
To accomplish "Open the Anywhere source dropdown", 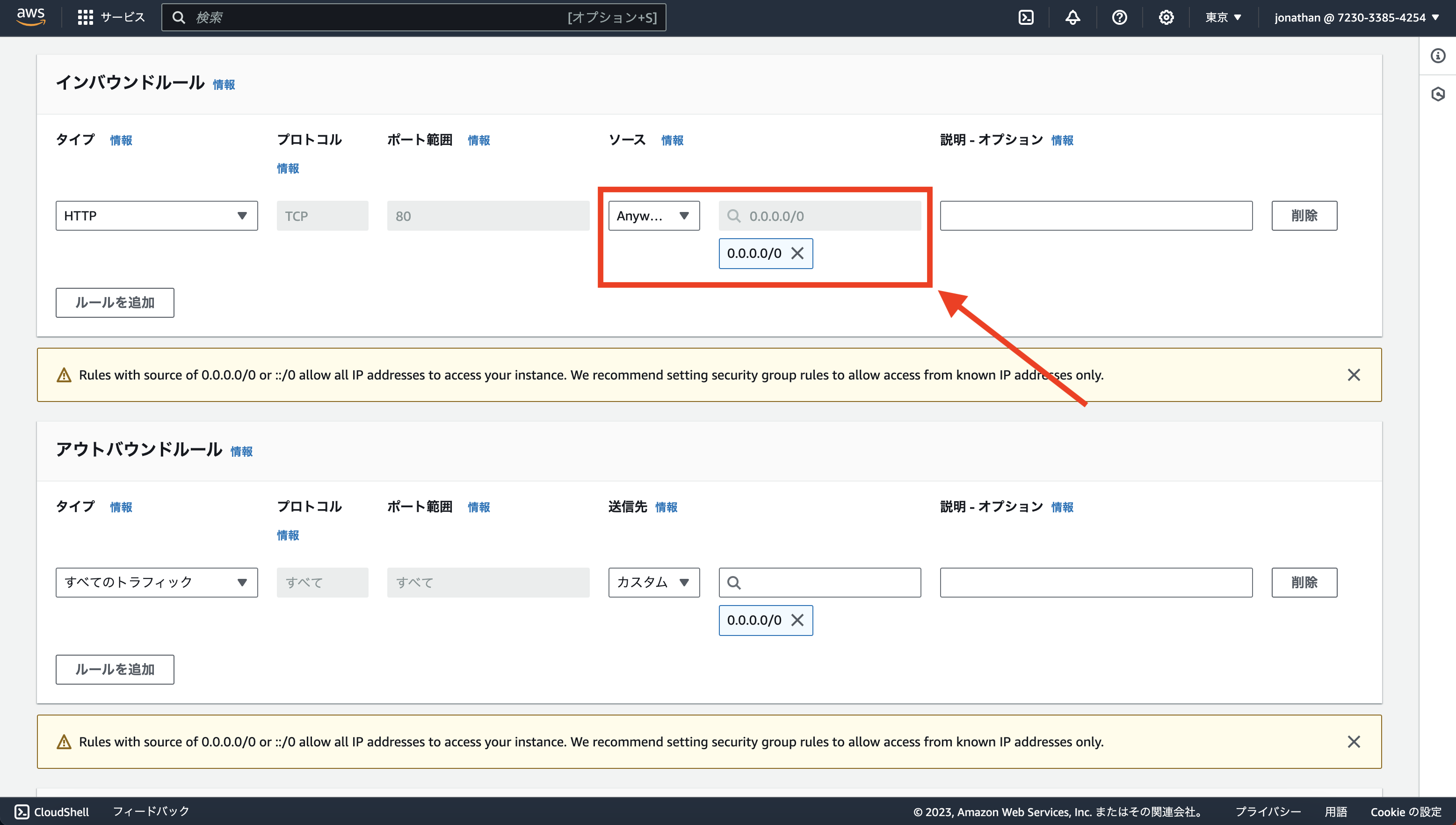I will coord(654,215).
